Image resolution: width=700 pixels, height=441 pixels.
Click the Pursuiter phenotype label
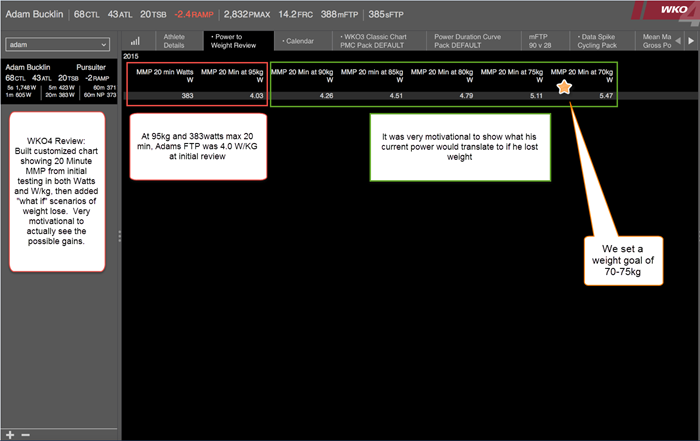pos(91,67)
